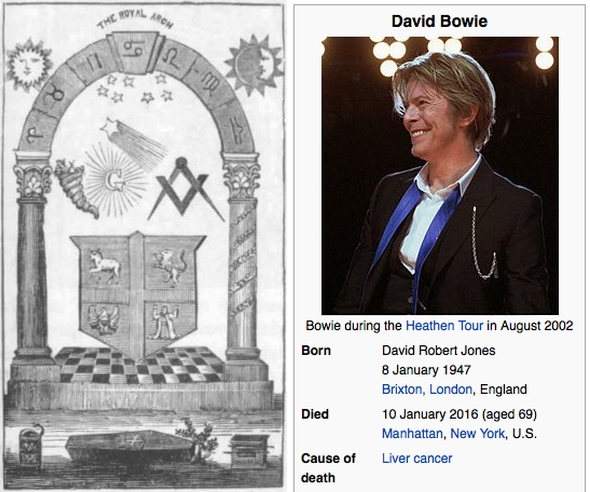
Task: Click the checkered floor pavement
Action: point(140,365)
